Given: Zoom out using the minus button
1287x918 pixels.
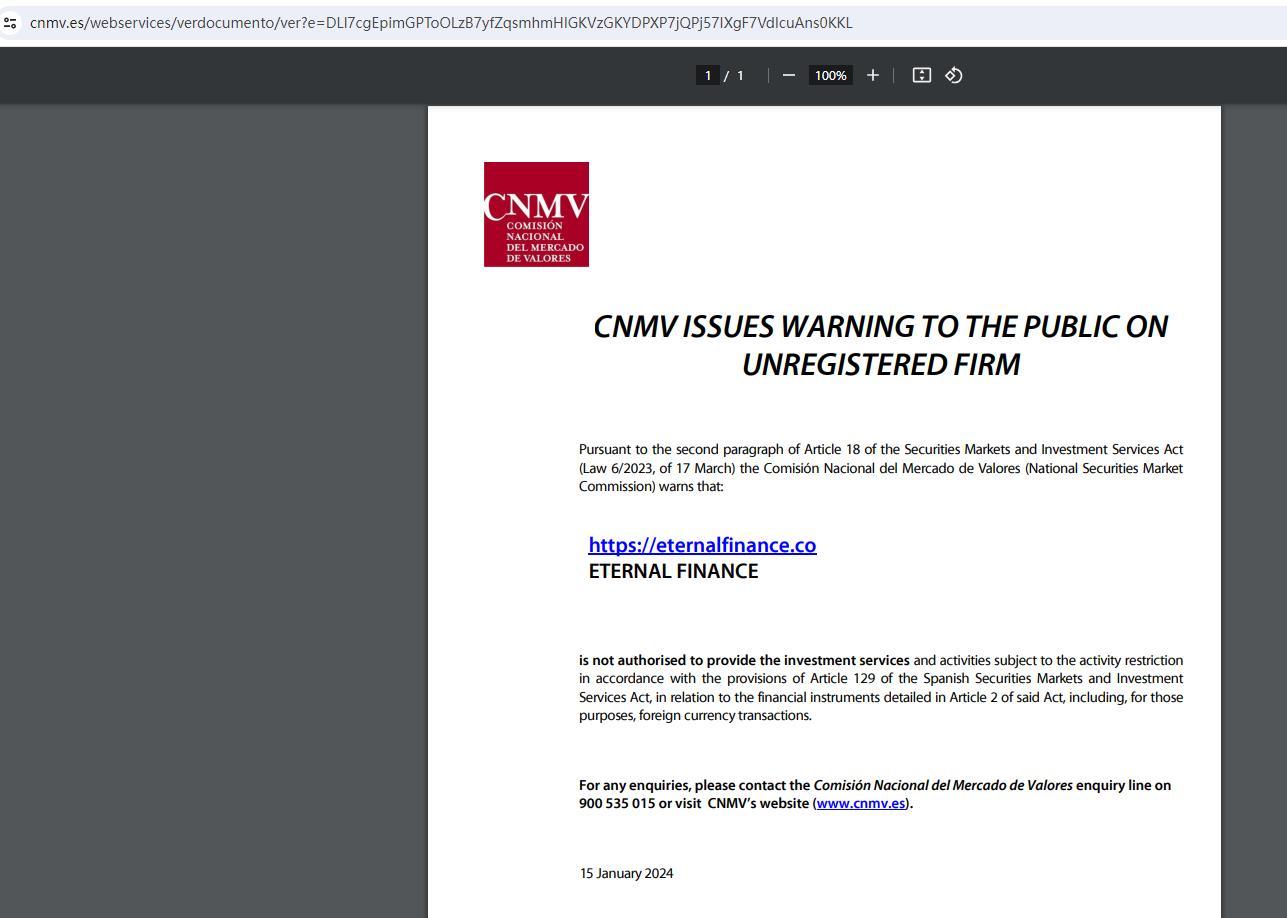Looking at the screenshot, I should [x=789, y=75].
